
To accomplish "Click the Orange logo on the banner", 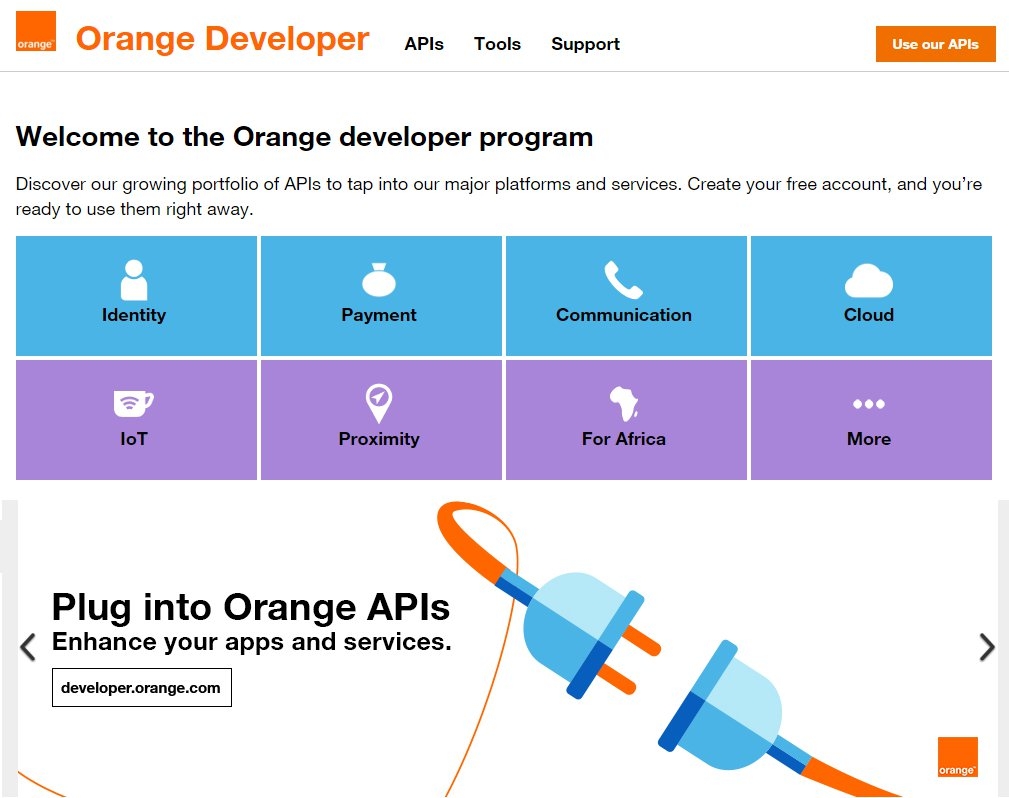I will click(x=958, y=757).
